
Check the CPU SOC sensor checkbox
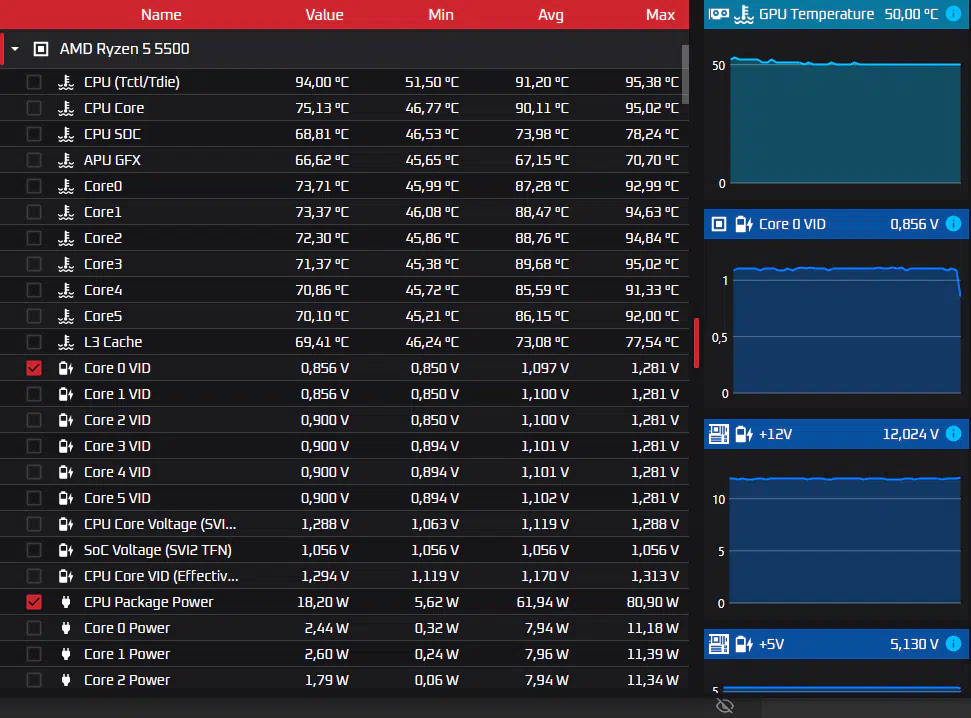click(x=34, y=134)
